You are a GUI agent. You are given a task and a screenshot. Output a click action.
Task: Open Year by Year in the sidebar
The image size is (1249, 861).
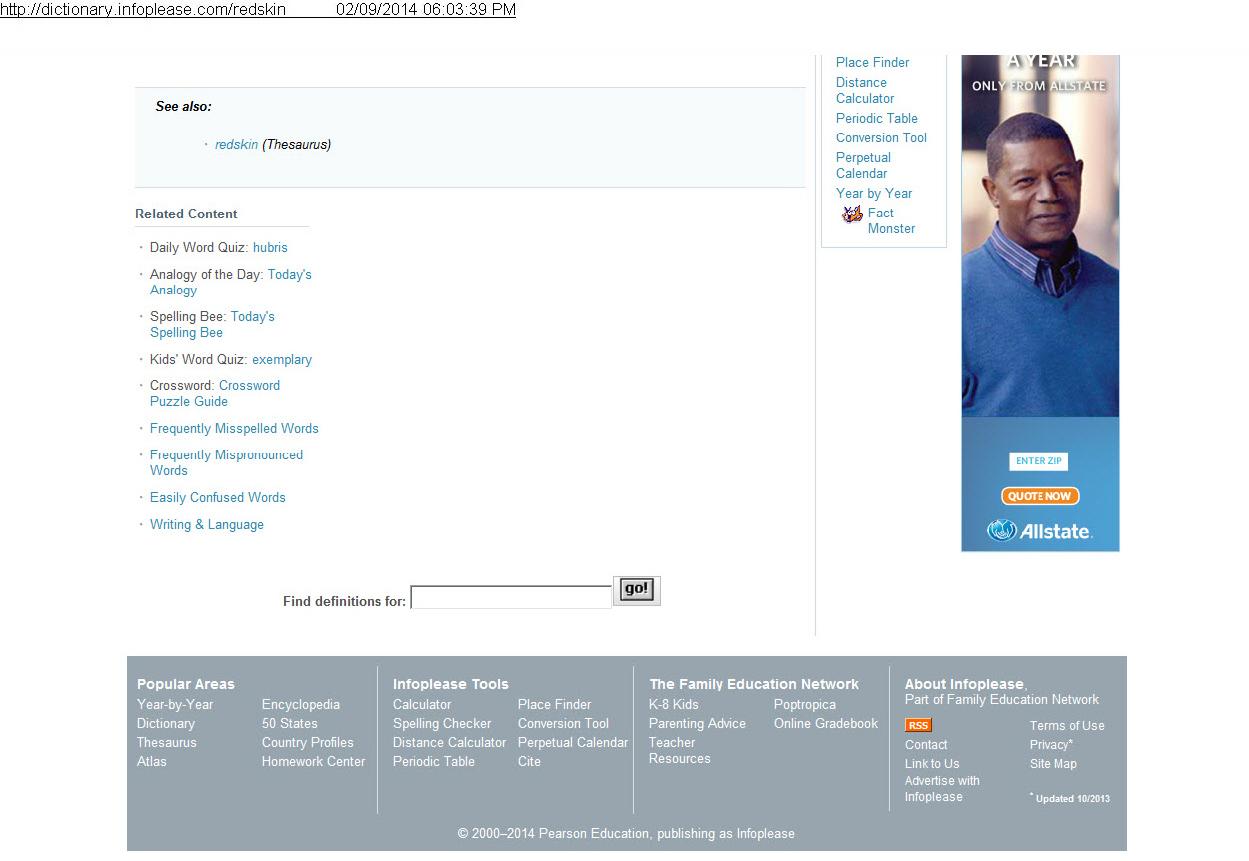coord(874,194)
